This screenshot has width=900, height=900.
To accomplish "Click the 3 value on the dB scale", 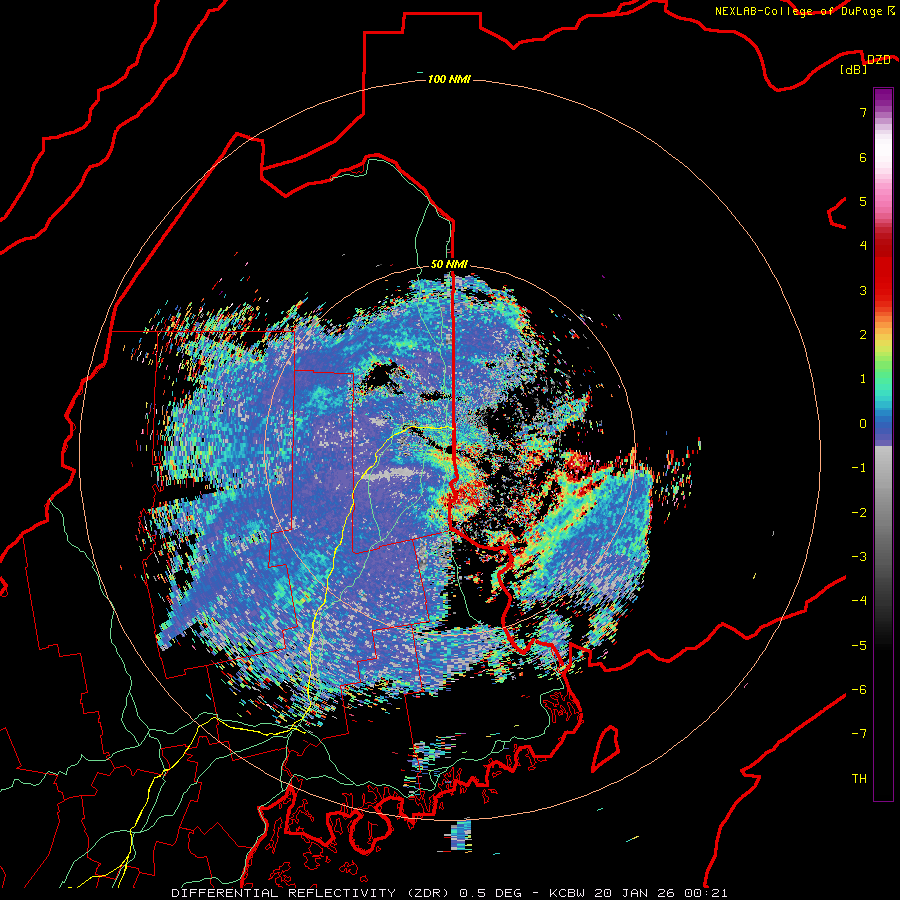I will coord(863,290).
